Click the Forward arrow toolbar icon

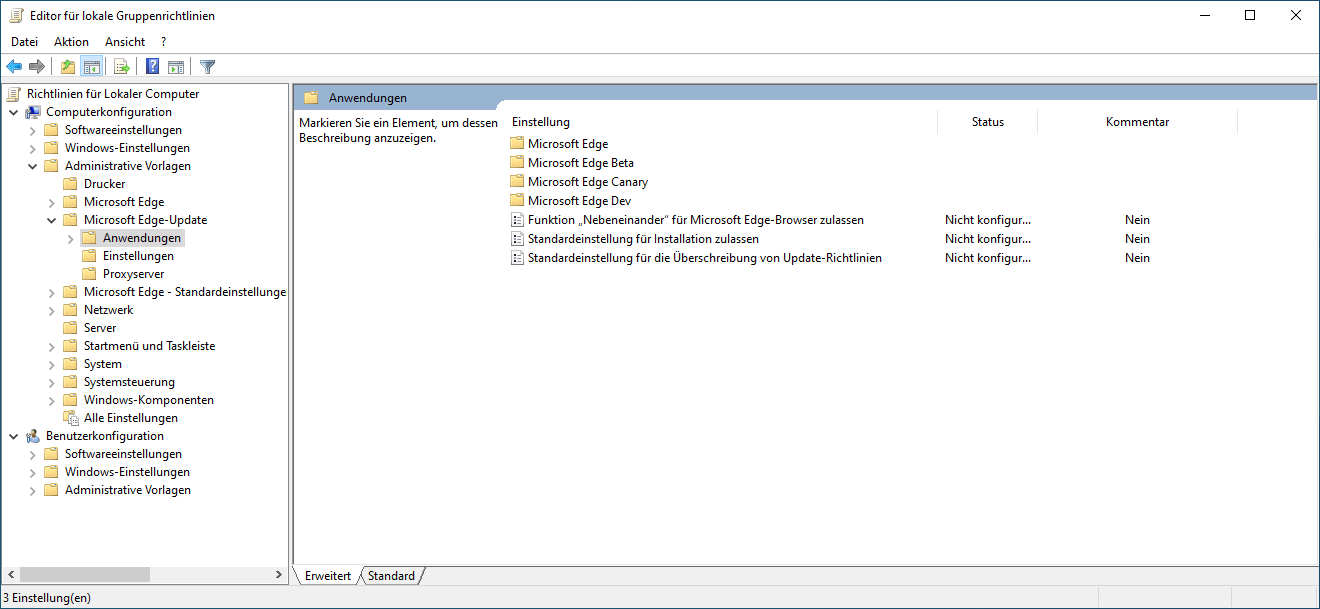pos(37,67)
